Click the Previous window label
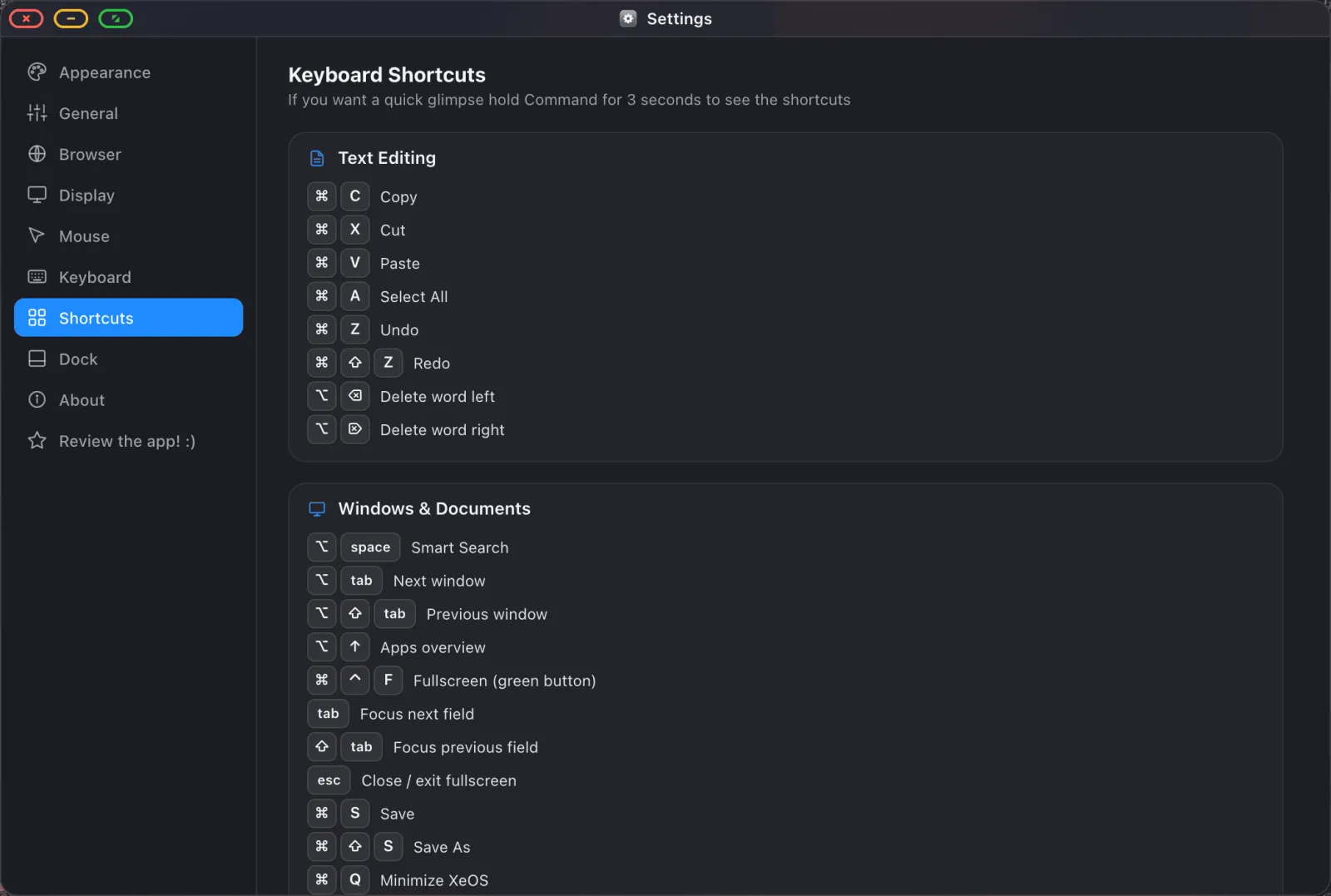 487,614
